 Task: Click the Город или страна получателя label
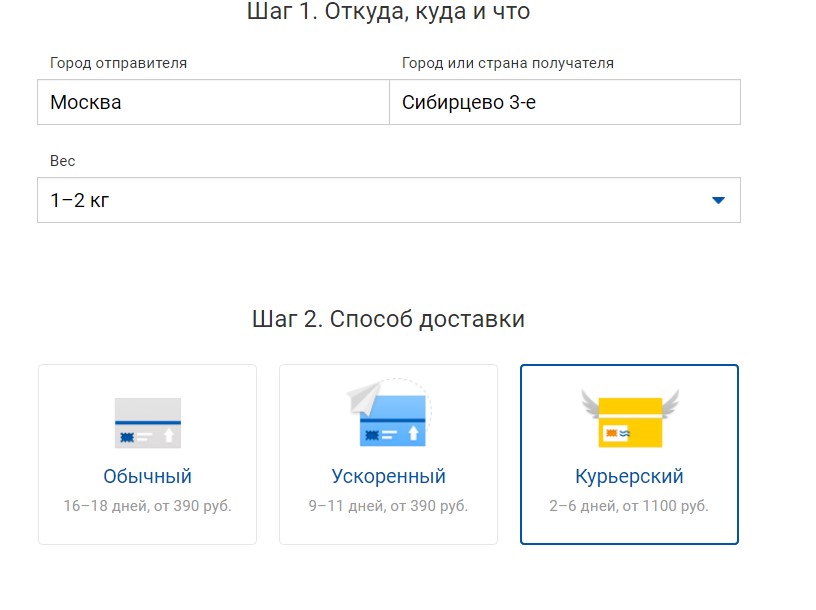(508, 63)
